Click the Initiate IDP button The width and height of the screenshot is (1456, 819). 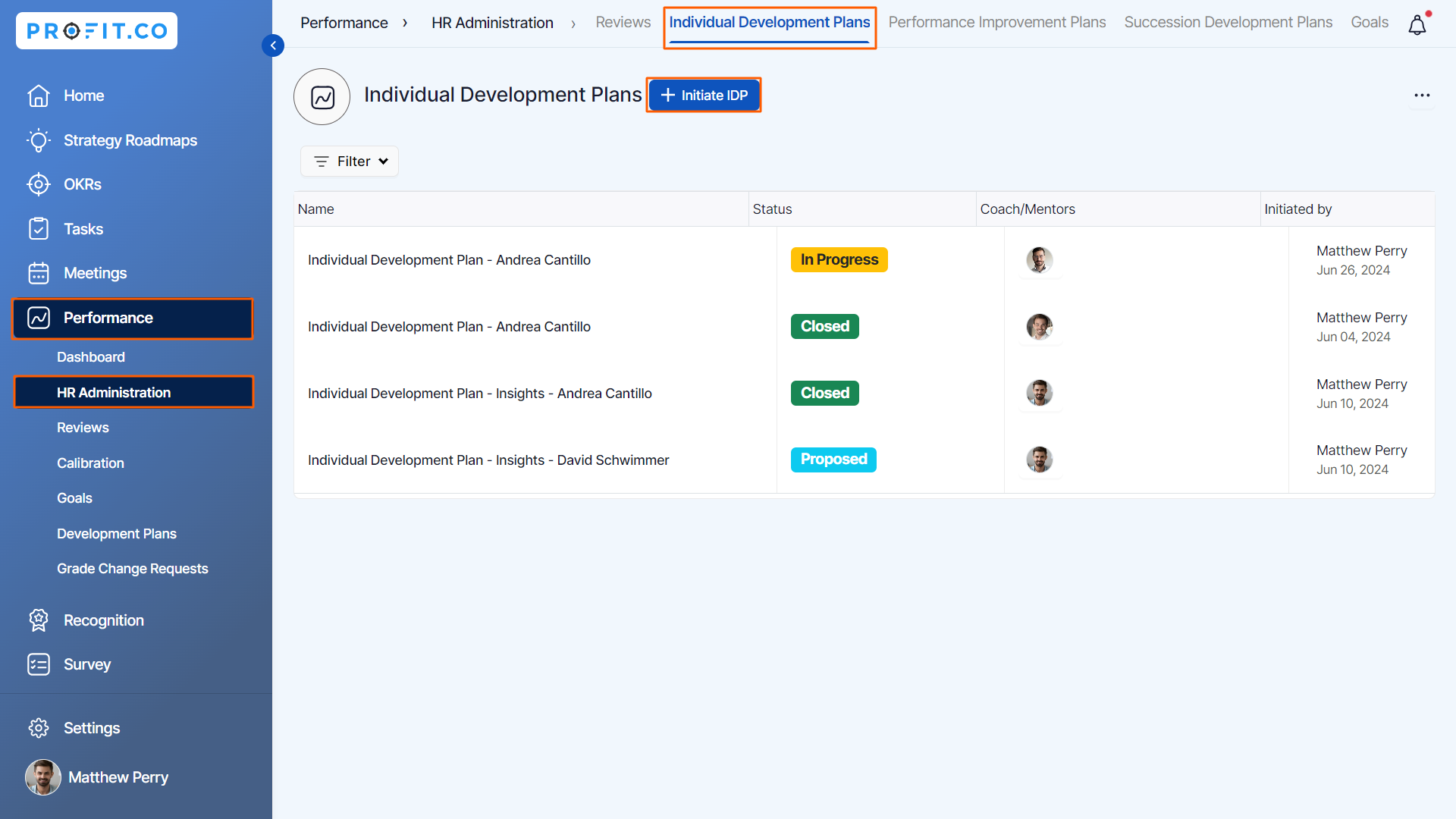(x=704, y=95)
